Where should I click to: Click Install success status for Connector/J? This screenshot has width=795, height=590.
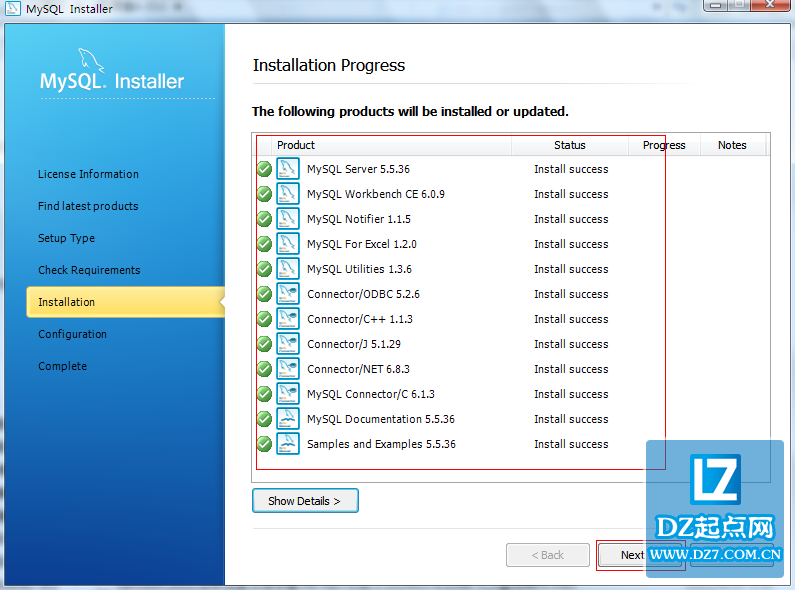[x=571, y=344]
